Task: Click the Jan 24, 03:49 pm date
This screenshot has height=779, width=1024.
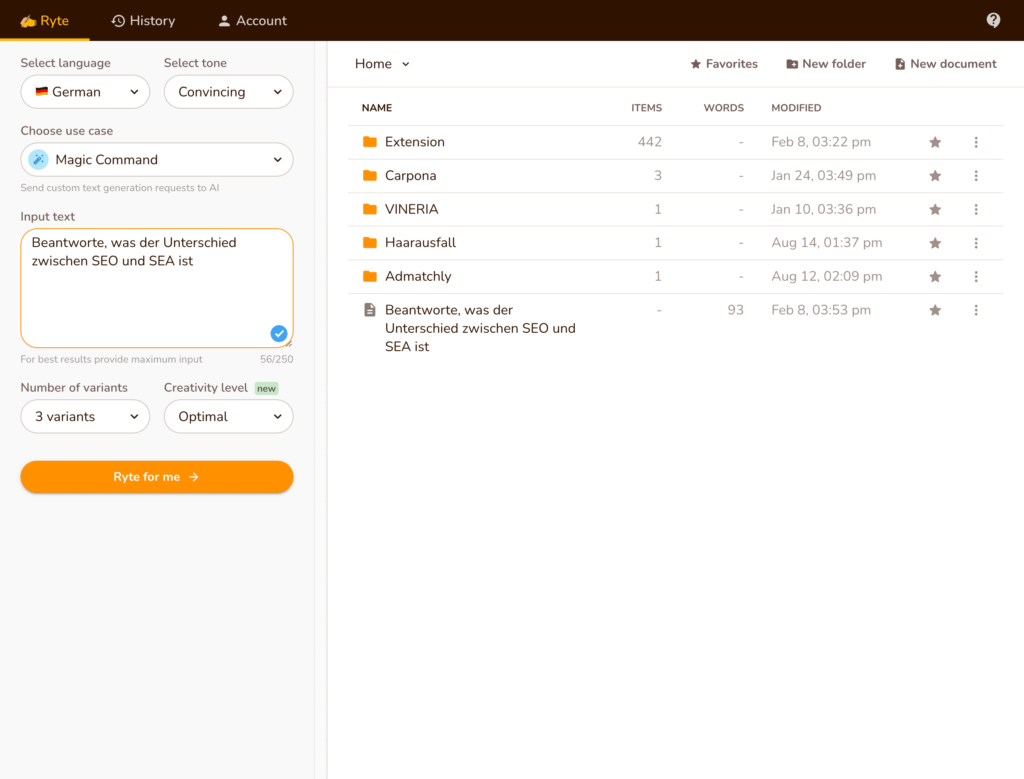Action: [824, 176]
